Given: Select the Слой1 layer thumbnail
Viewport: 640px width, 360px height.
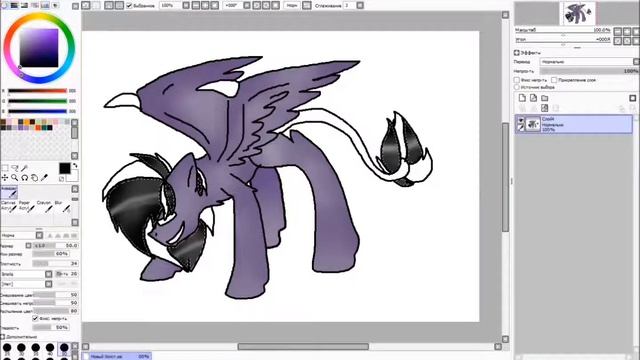Looking at the screenshot, I should pos(533,124).
